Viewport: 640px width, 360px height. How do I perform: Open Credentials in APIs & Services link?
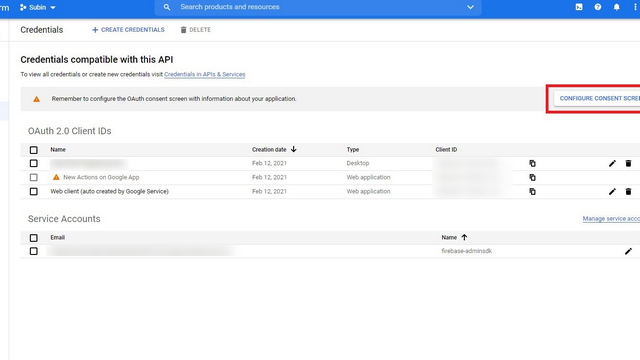204,74
